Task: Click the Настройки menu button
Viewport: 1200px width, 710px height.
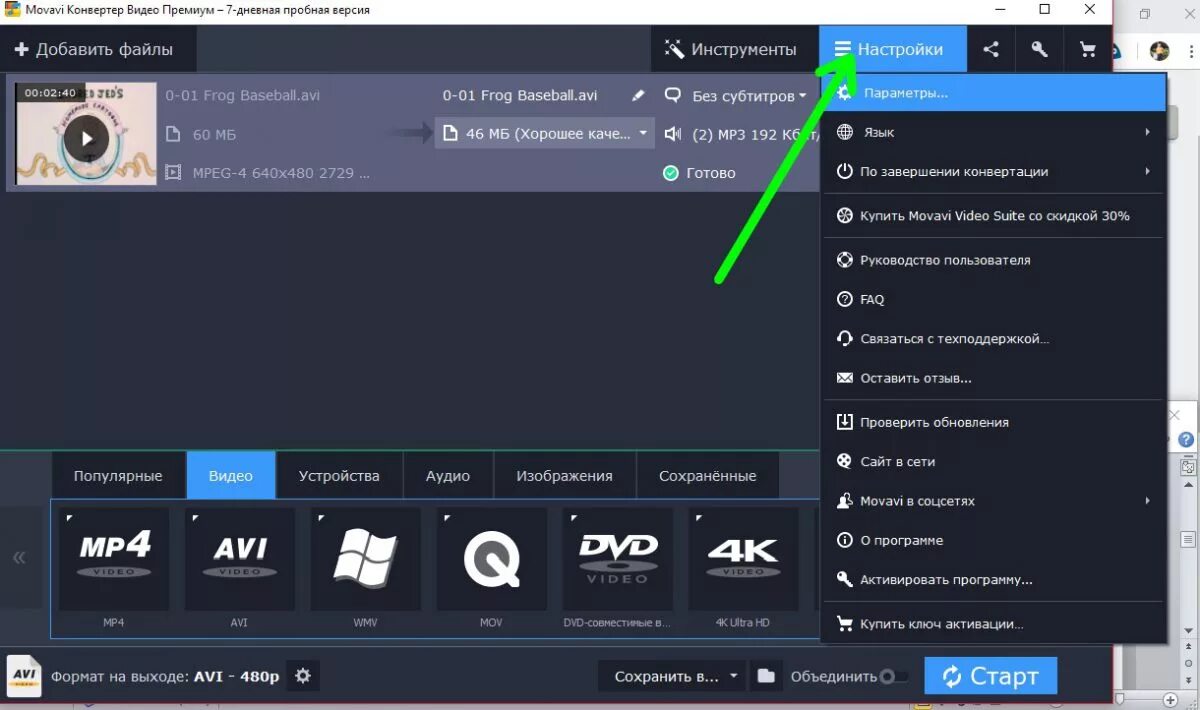Action: [893, 49]
